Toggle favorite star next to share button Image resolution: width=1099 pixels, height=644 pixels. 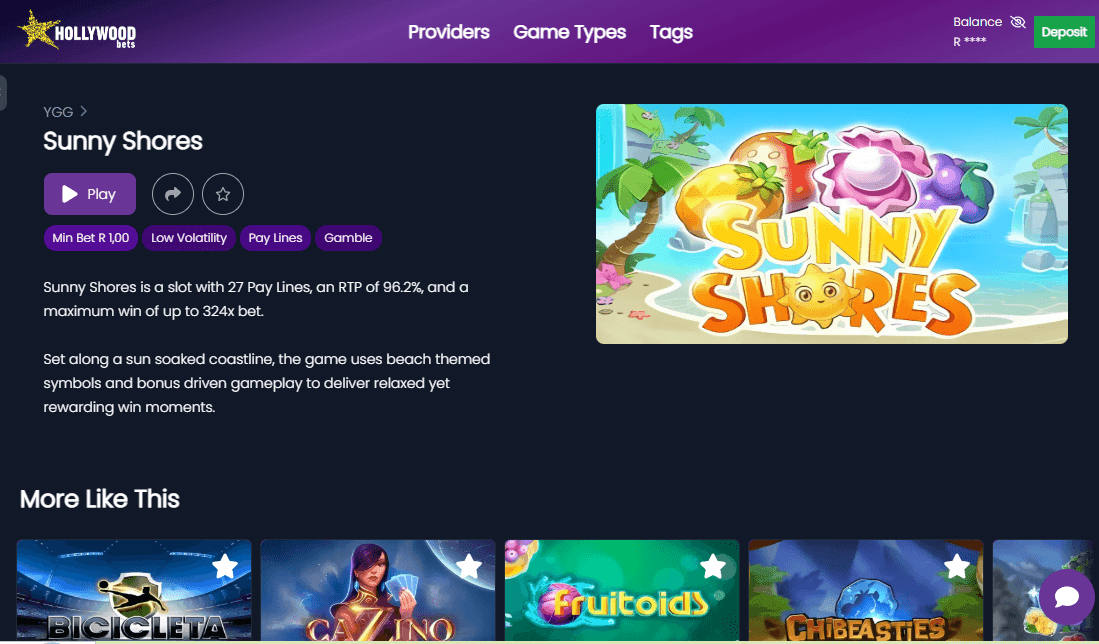(222, 194)
